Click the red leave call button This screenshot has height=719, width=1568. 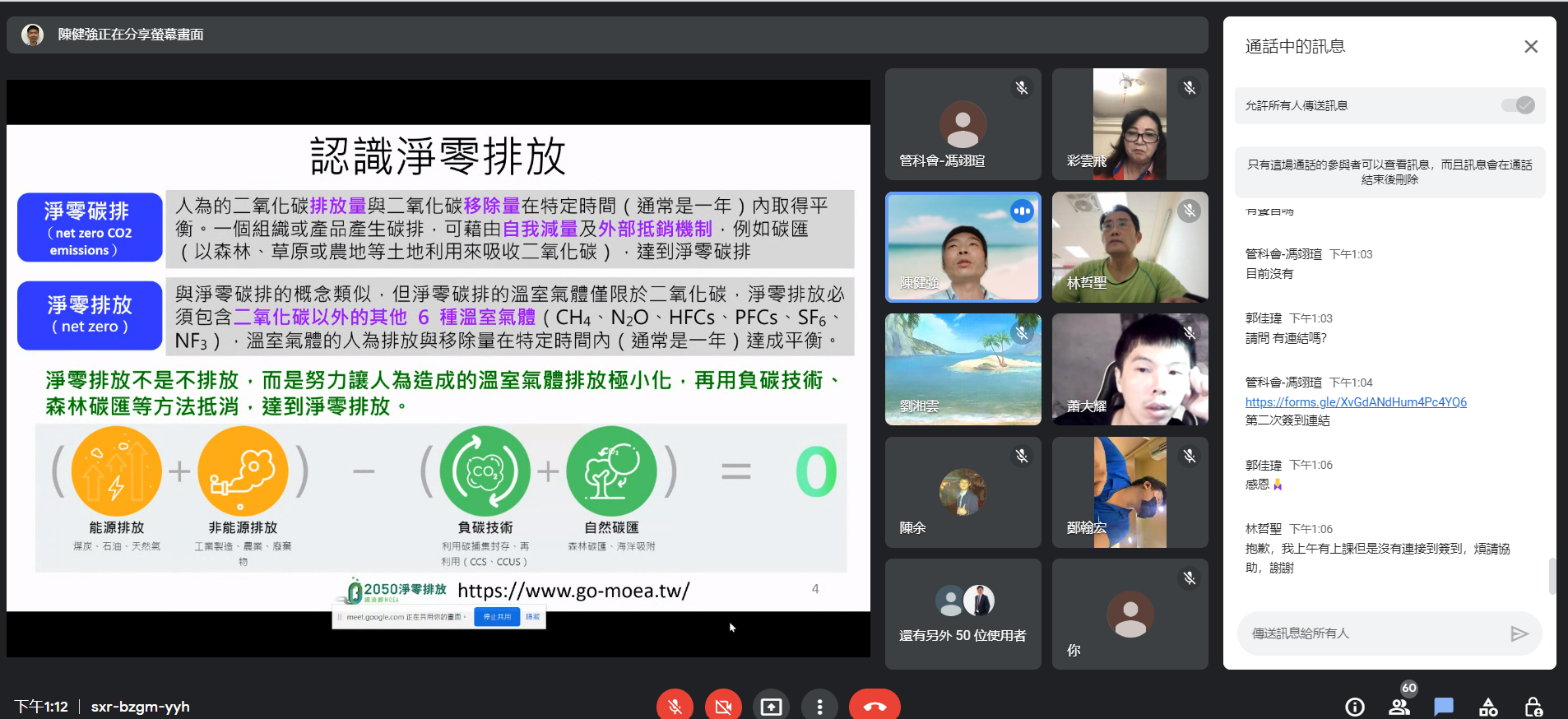tap(874, 707)
